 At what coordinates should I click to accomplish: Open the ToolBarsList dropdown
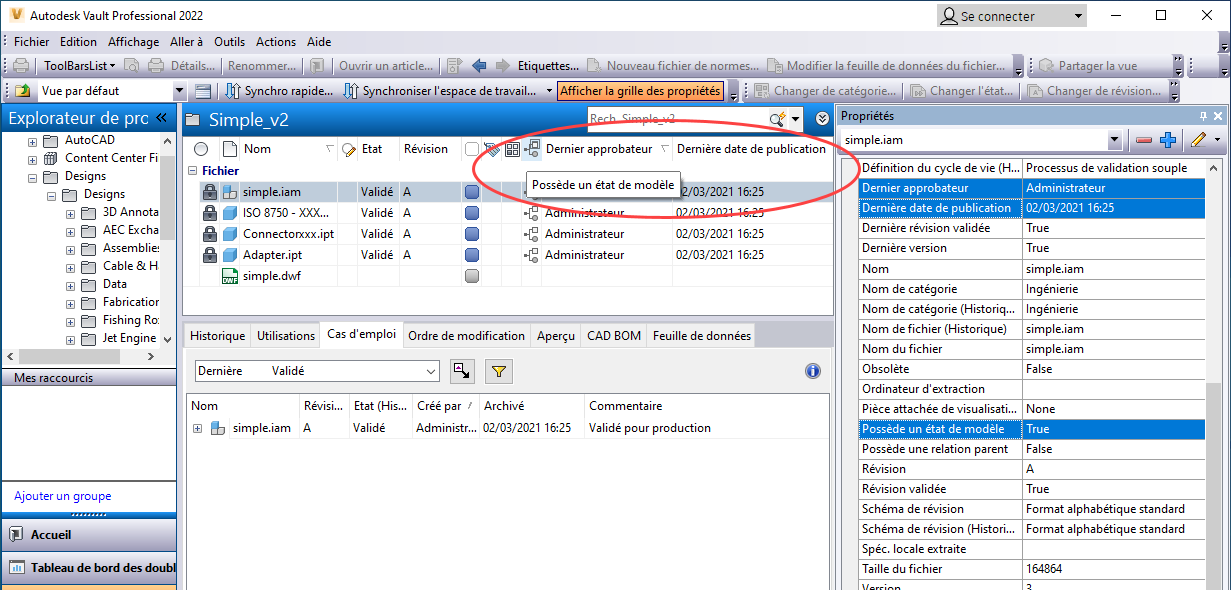pyautogui.click(x=80, y=66)
